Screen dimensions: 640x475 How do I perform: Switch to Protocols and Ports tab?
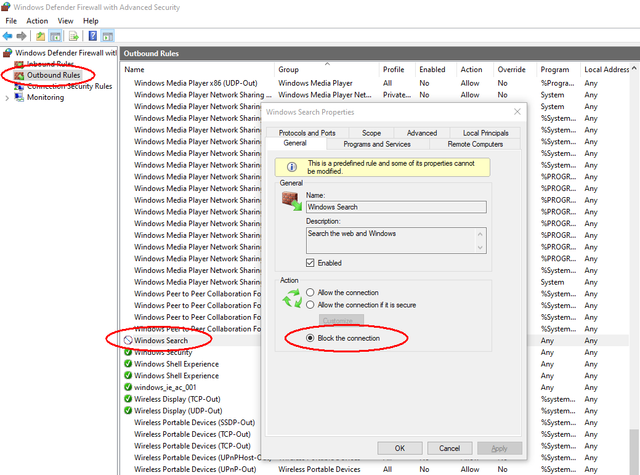[x=307, y=133]
